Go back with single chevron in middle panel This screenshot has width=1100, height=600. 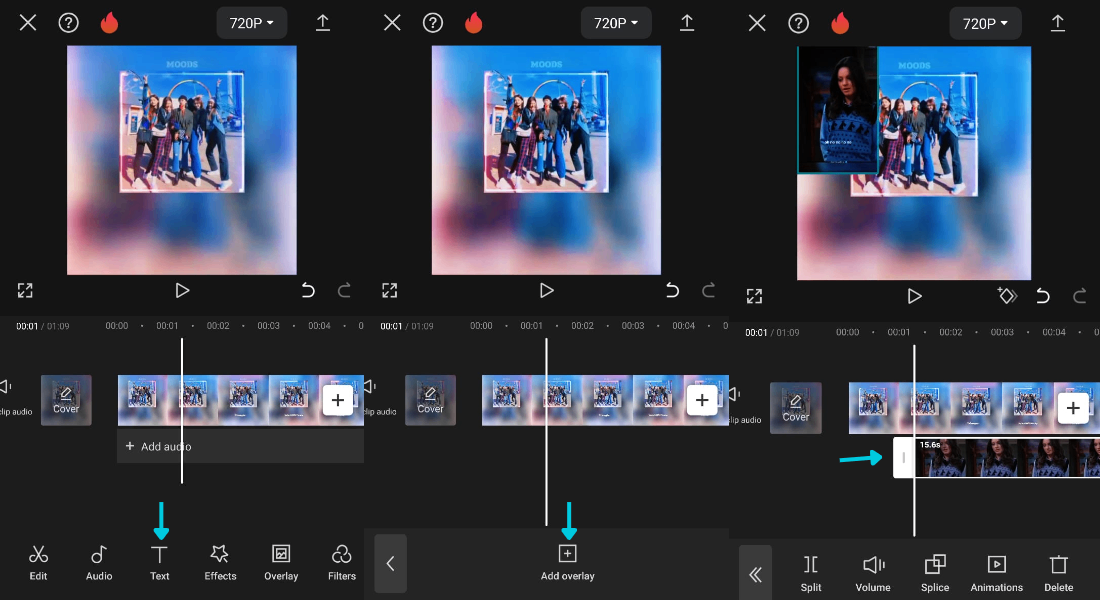tap(391, 563)
